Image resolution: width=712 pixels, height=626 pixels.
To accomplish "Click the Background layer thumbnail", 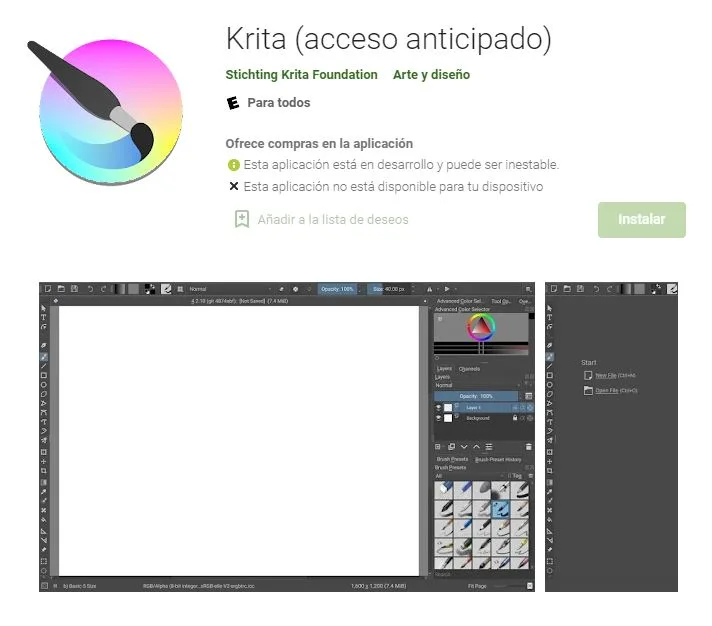I will pyautogui.click(x=448, y=418).
